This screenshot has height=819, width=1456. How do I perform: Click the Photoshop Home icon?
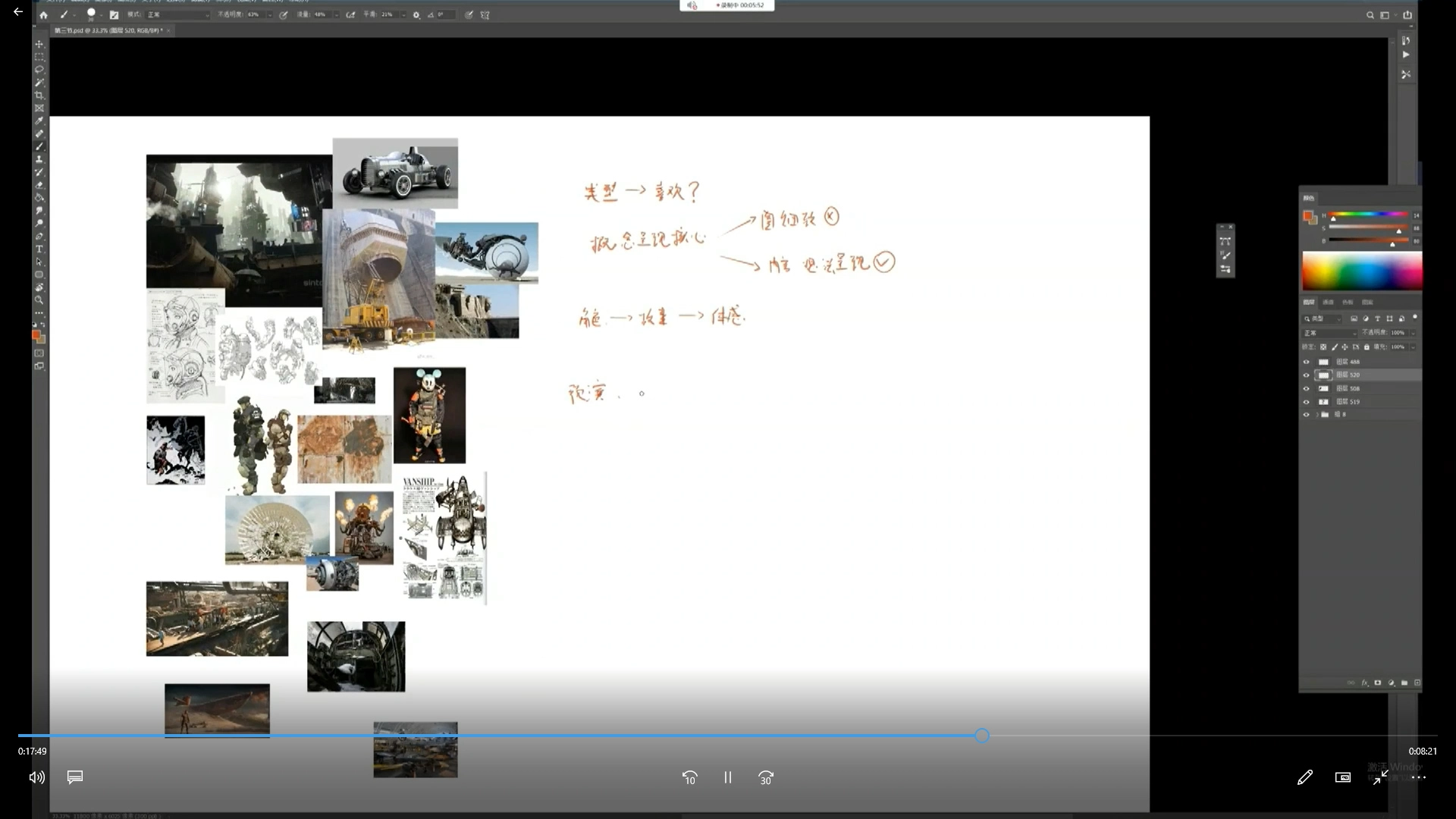click(x=43, y=15)
